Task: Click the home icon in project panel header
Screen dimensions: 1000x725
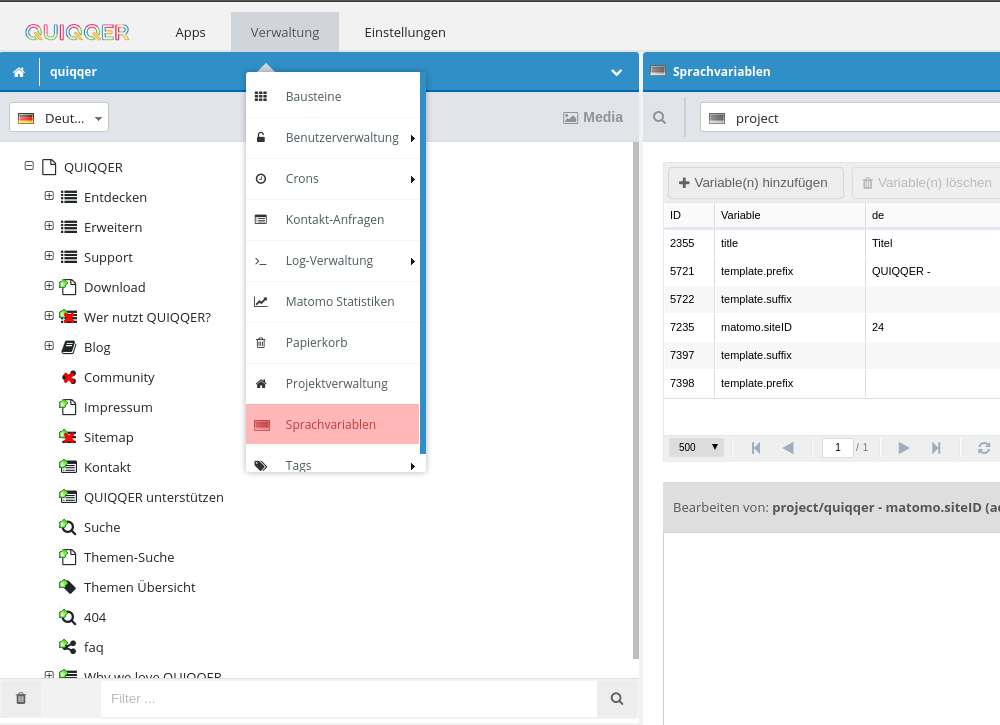Action: coord(19,72)
